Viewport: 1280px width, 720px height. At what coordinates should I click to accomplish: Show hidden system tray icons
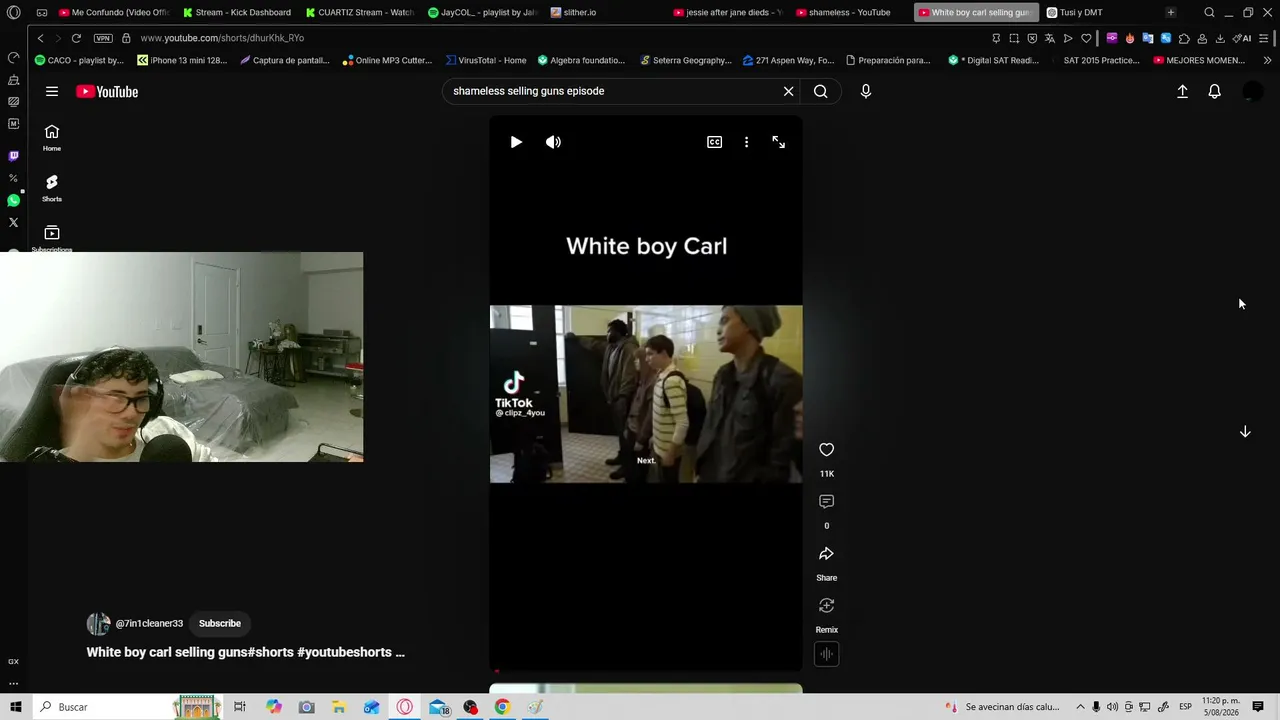pyautogui.click(x=1080, y=707)
